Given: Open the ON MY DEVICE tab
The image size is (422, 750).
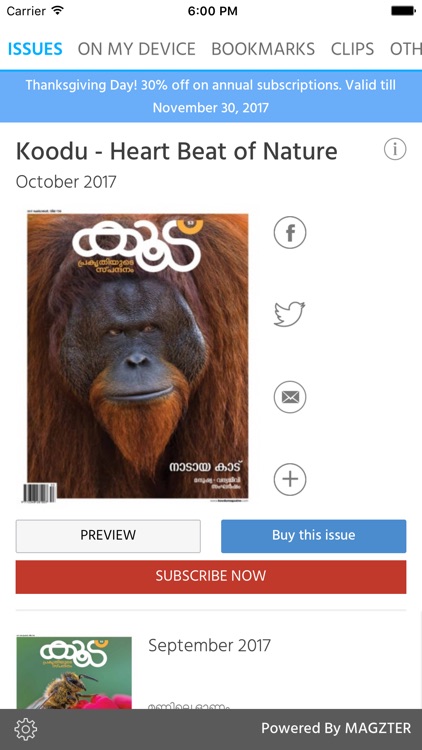Looking at the screenshot, I should pos(136,49).
